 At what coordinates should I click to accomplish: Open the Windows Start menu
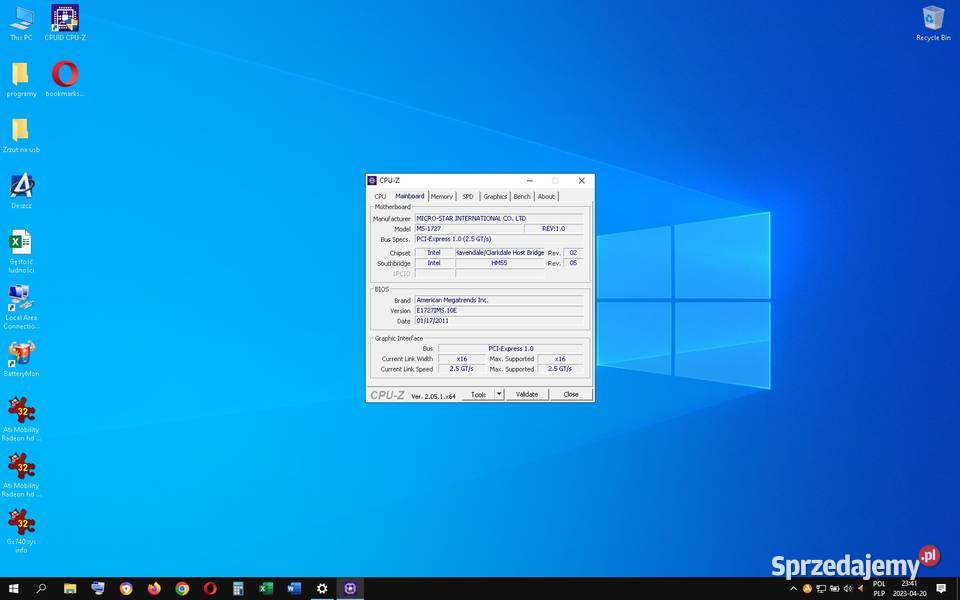(x=13, y=588)
